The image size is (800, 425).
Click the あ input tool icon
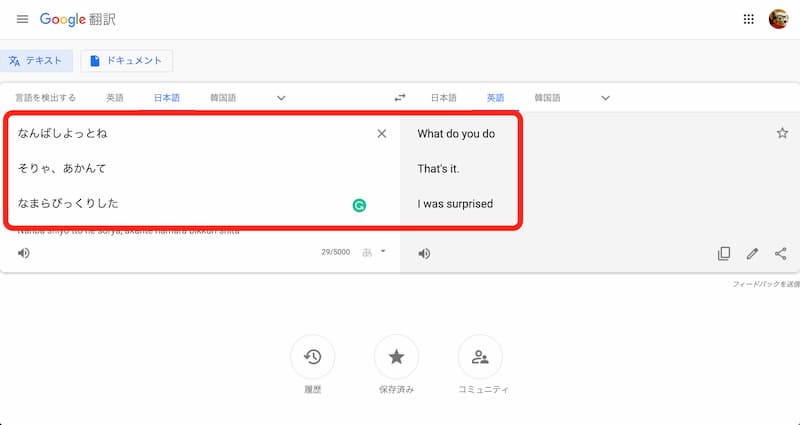click(x=367, y=252)
